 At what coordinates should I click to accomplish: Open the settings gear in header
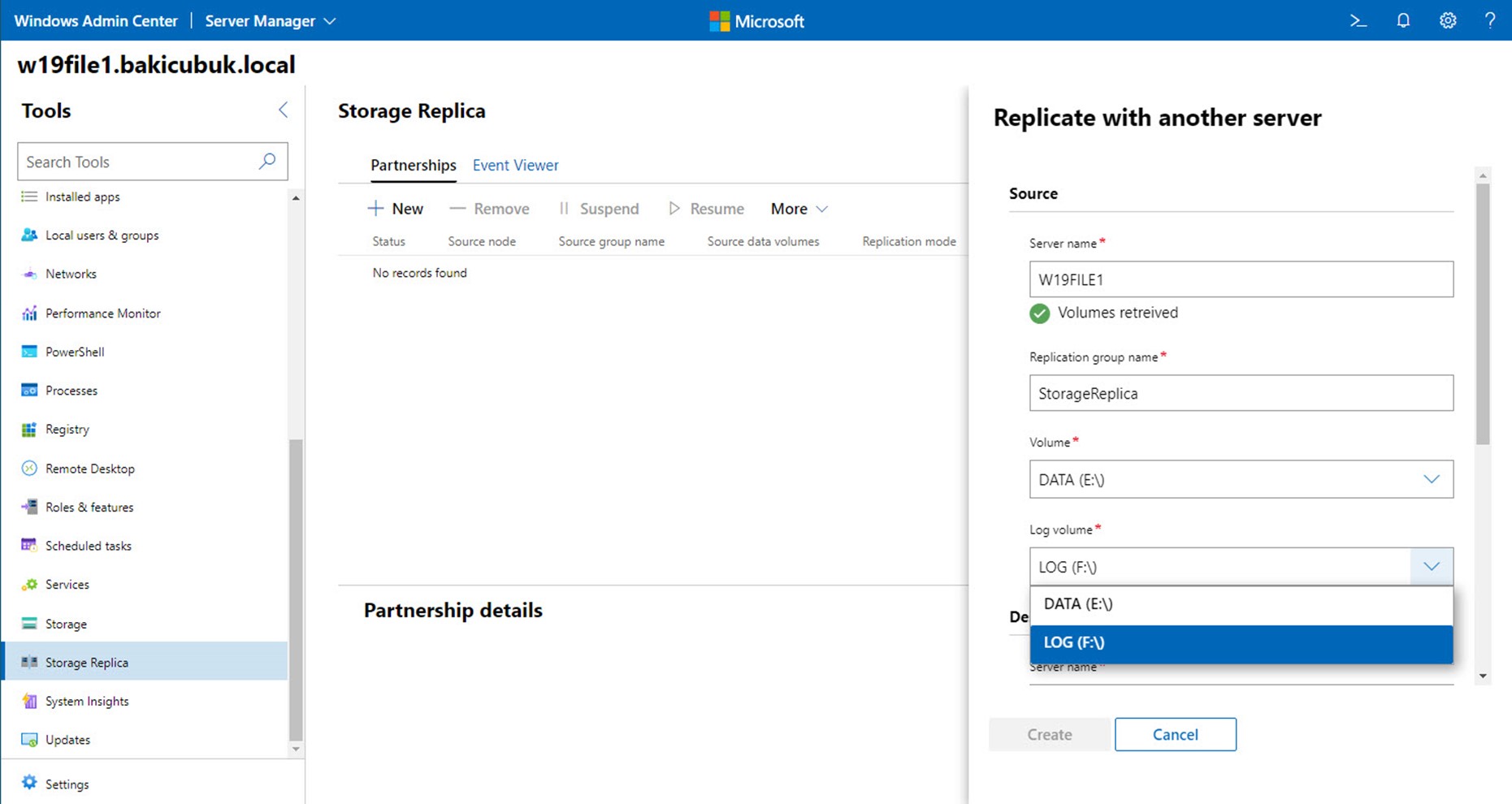pos(1448,21)
